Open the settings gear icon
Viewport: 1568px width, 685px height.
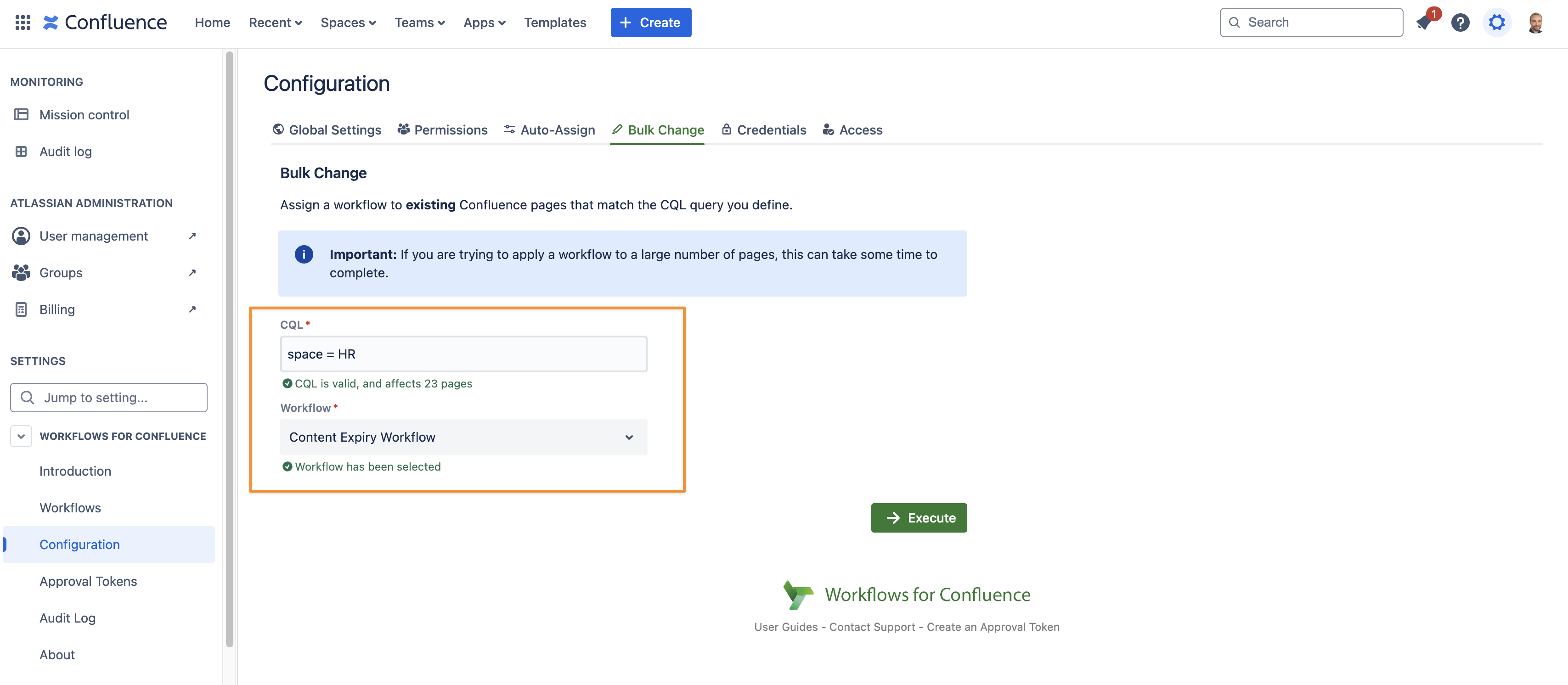(1497, 22)
